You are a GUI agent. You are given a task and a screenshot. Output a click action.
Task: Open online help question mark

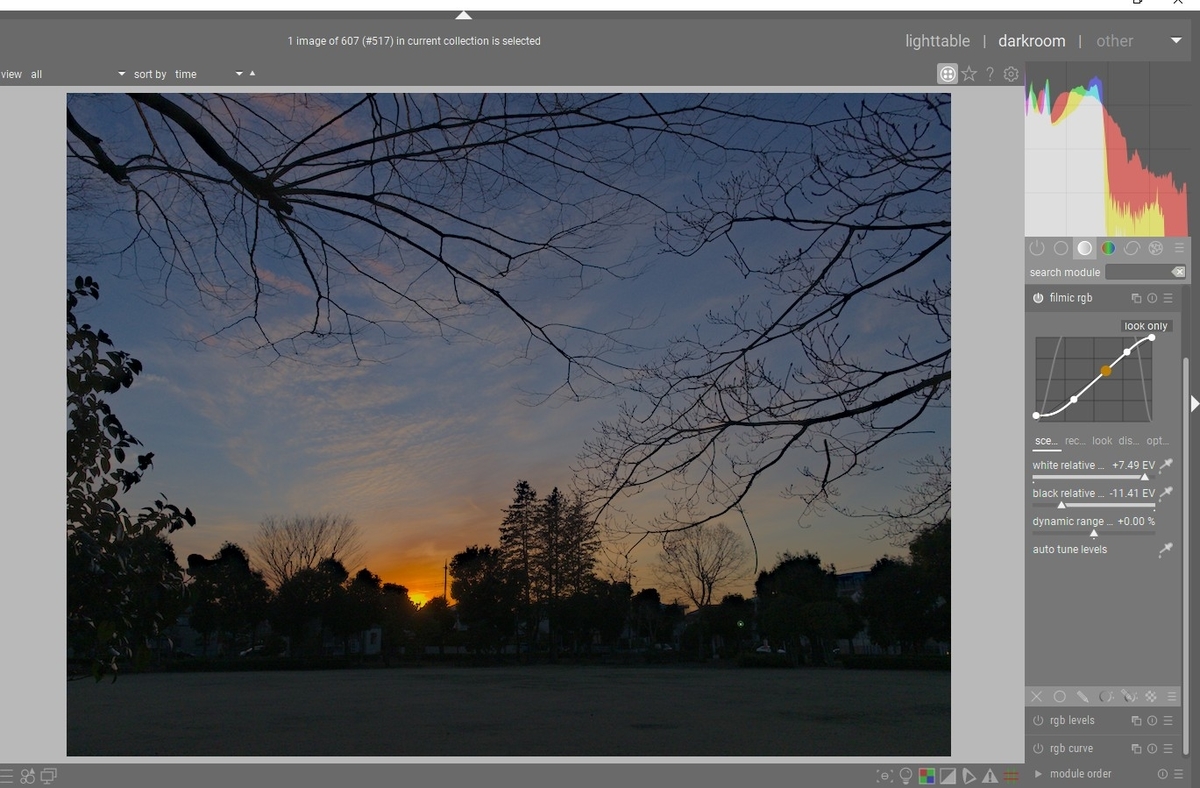coord(990,74)
